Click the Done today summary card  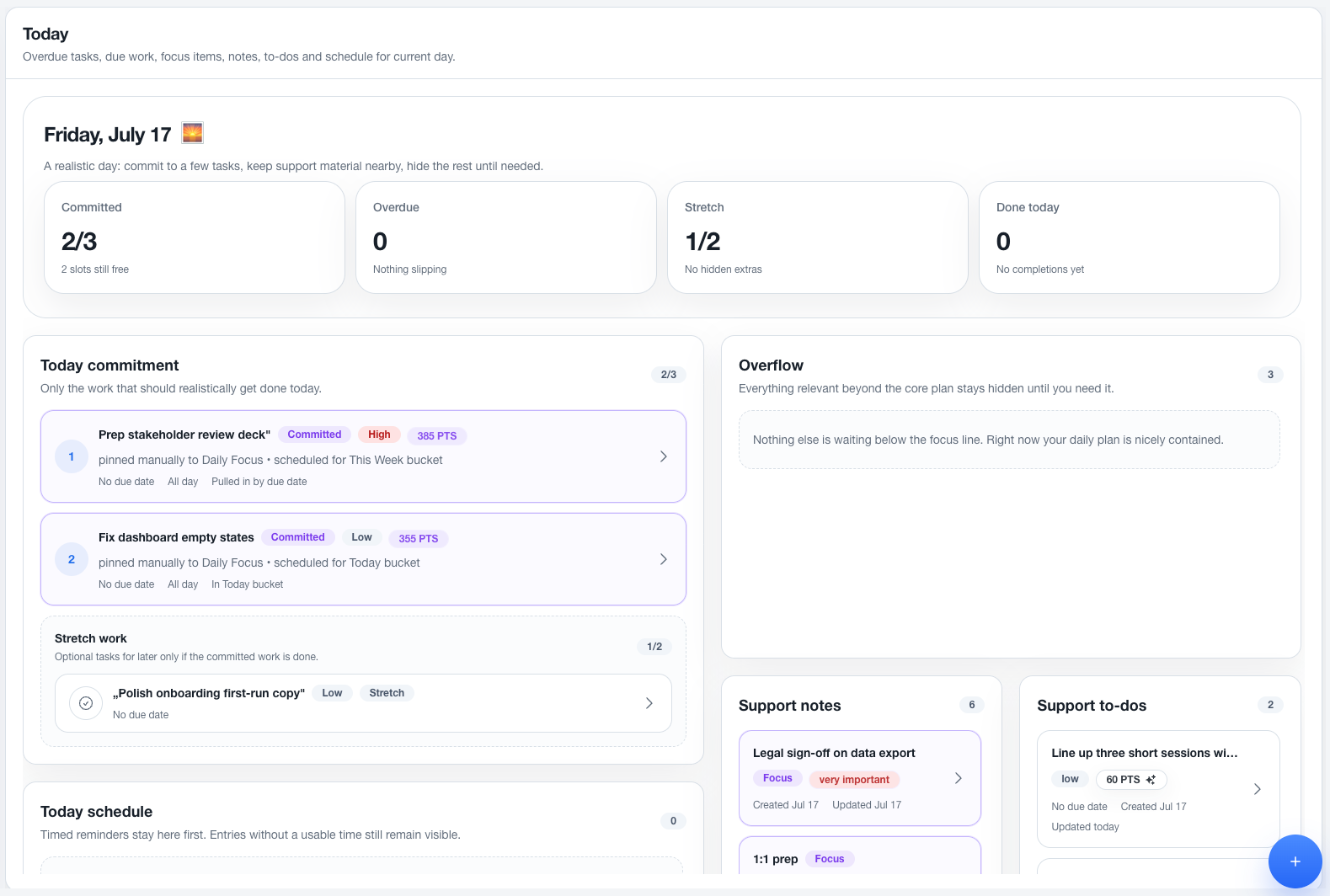pyautogui.click(x=1130, y=237)
